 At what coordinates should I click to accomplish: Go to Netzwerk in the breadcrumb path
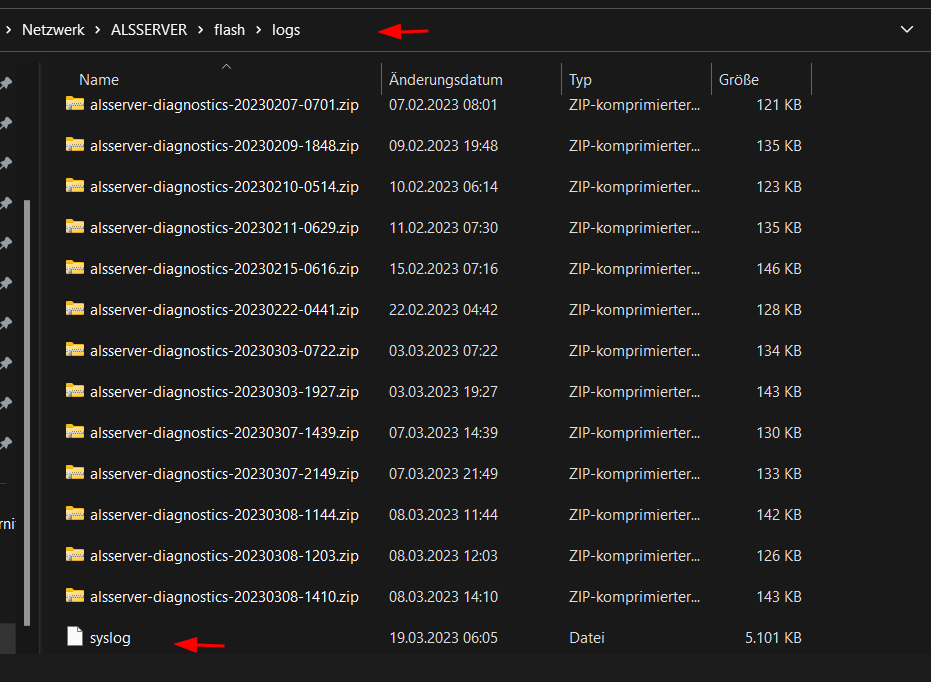(53, 30)
